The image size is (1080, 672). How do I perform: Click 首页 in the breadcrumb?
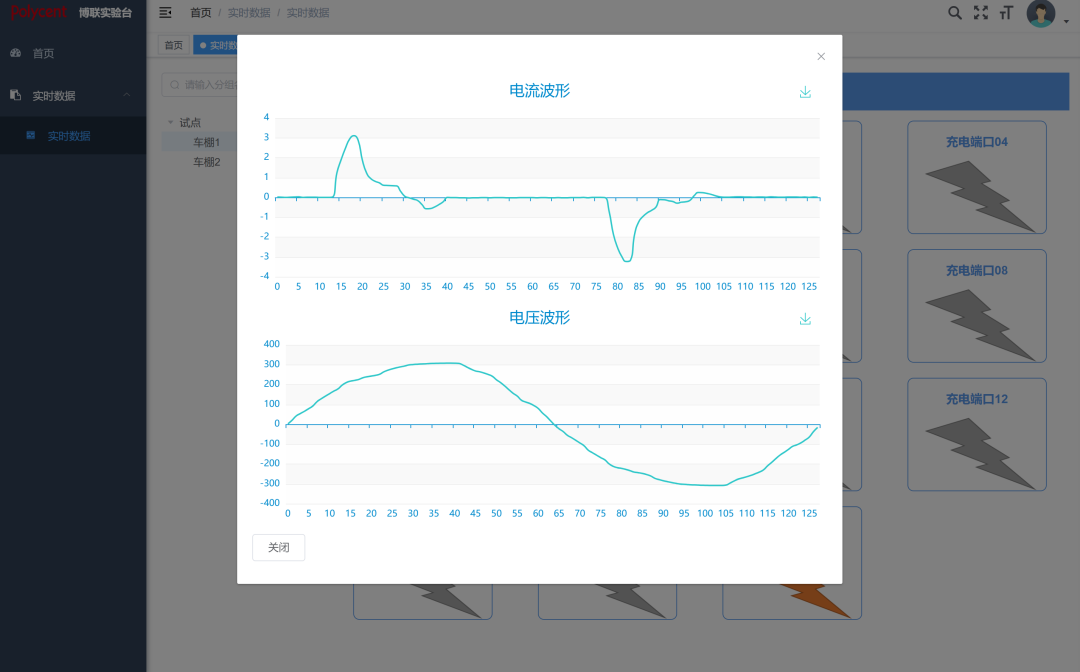click(x=201, y=13)
